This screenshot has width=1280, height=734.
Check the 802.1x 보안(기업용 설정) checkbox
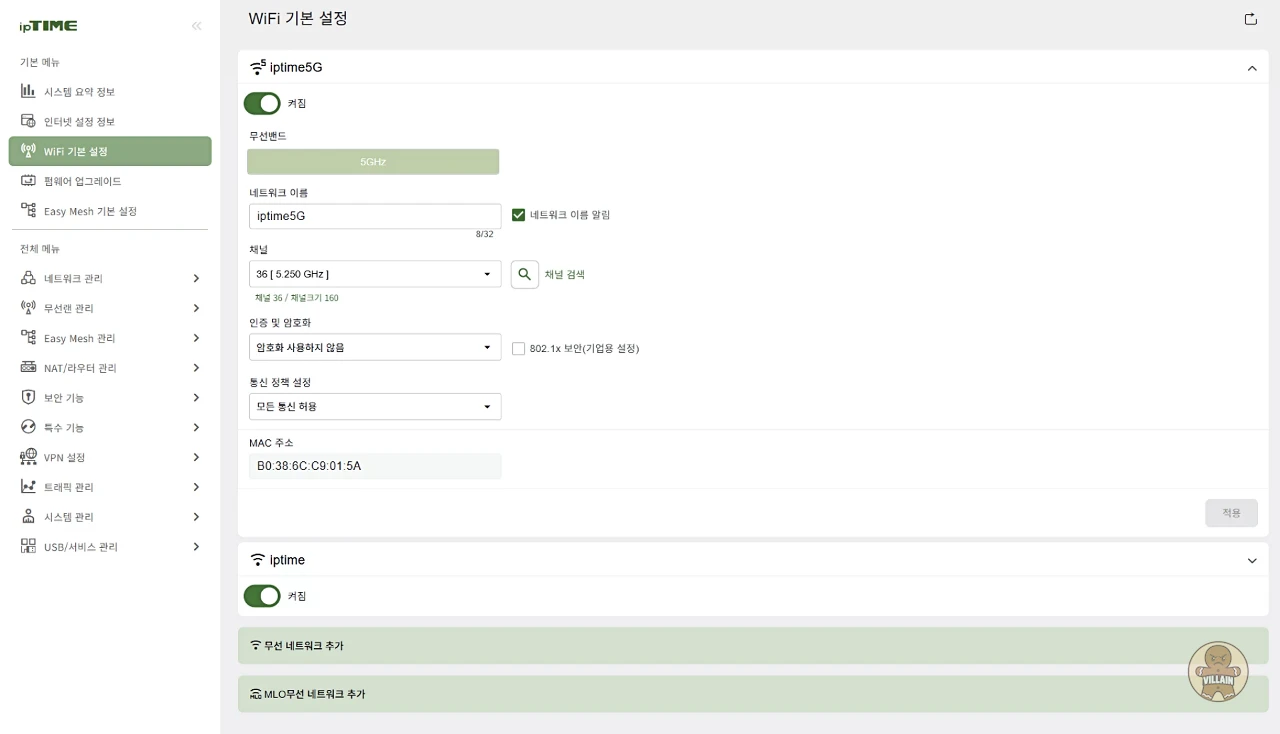click(x=518, y=349)
